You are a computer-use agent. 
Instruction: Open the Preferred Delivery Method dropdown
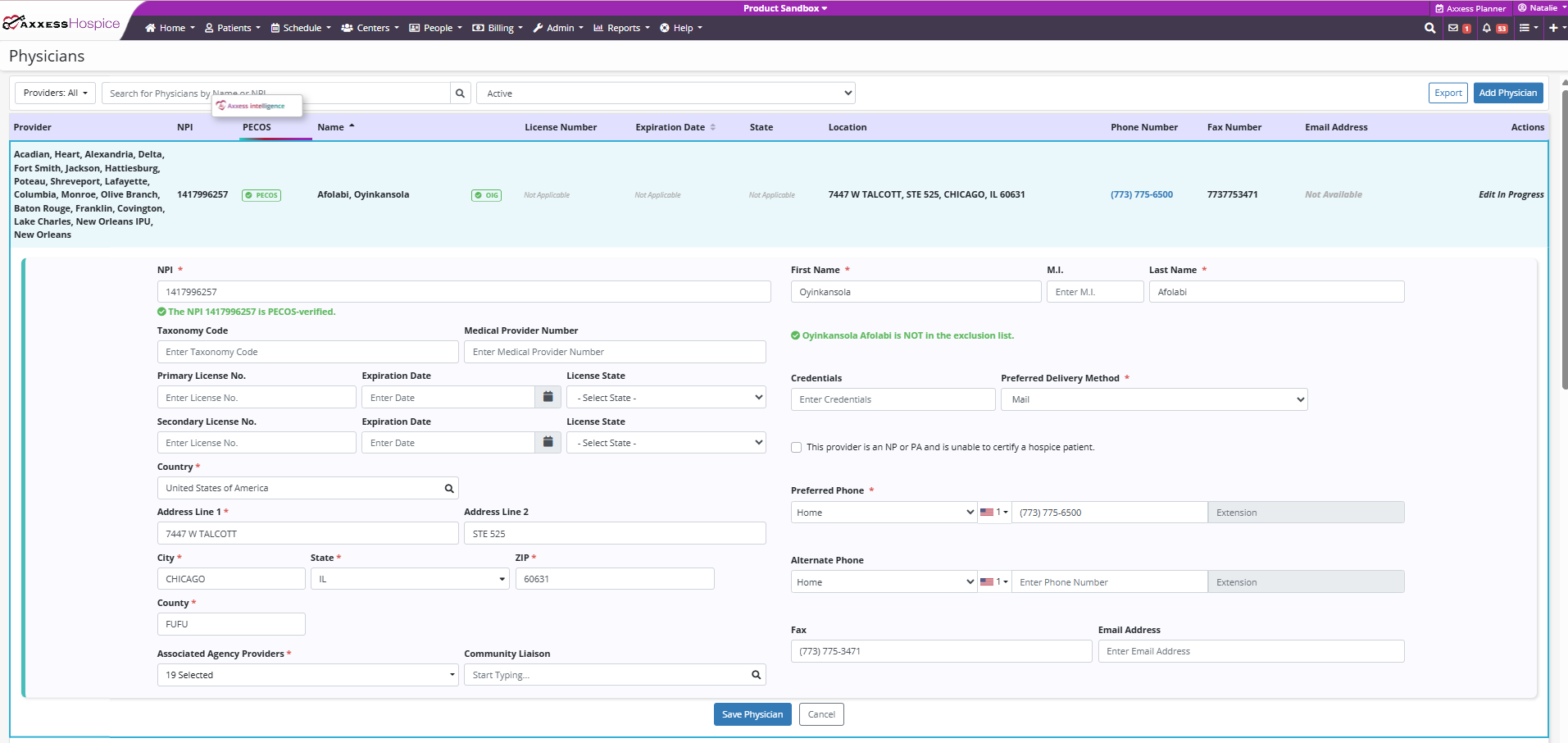(x=1154, y=400)
